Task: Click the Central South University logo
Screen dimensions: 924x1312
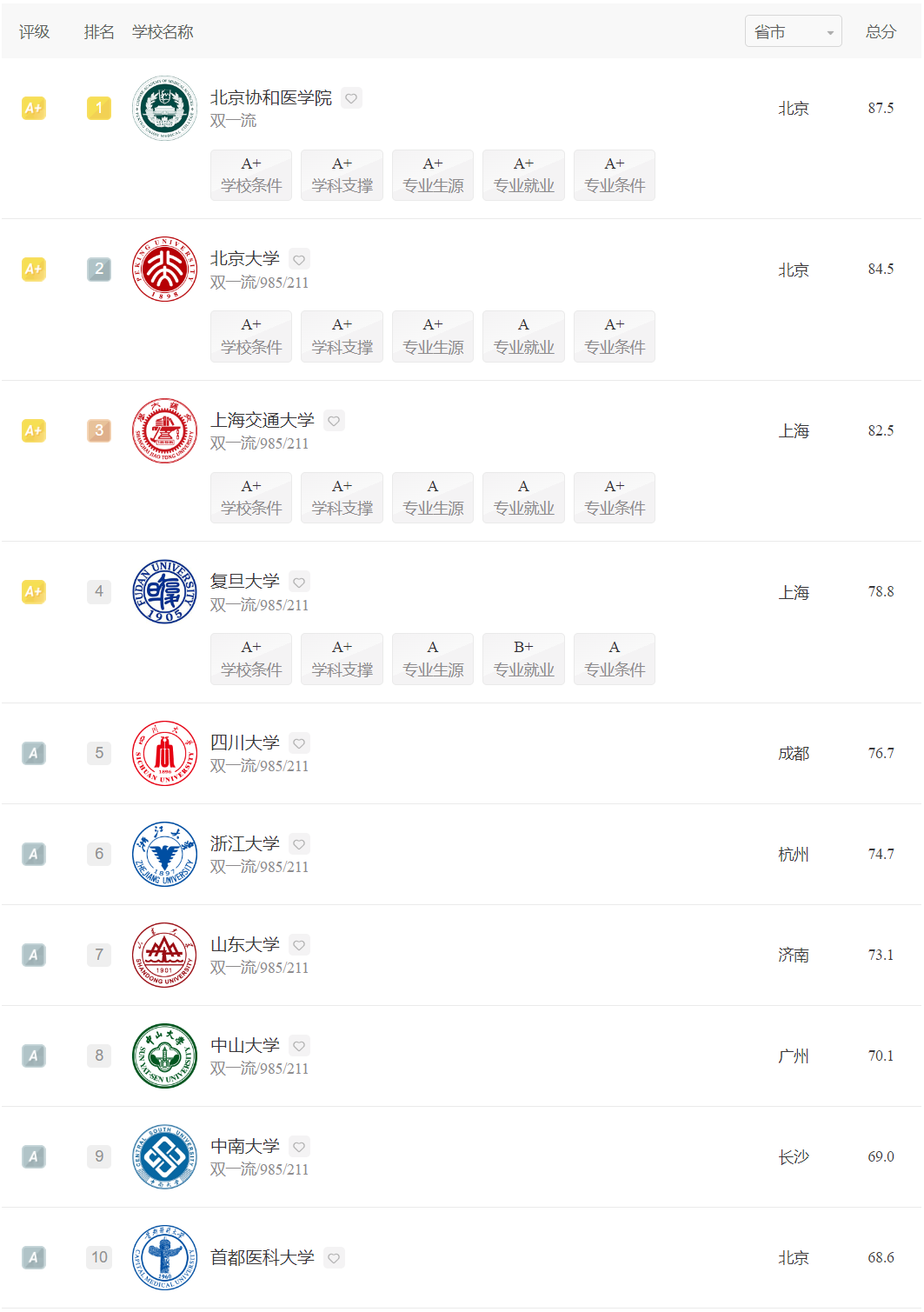Action: [164, 1156]
